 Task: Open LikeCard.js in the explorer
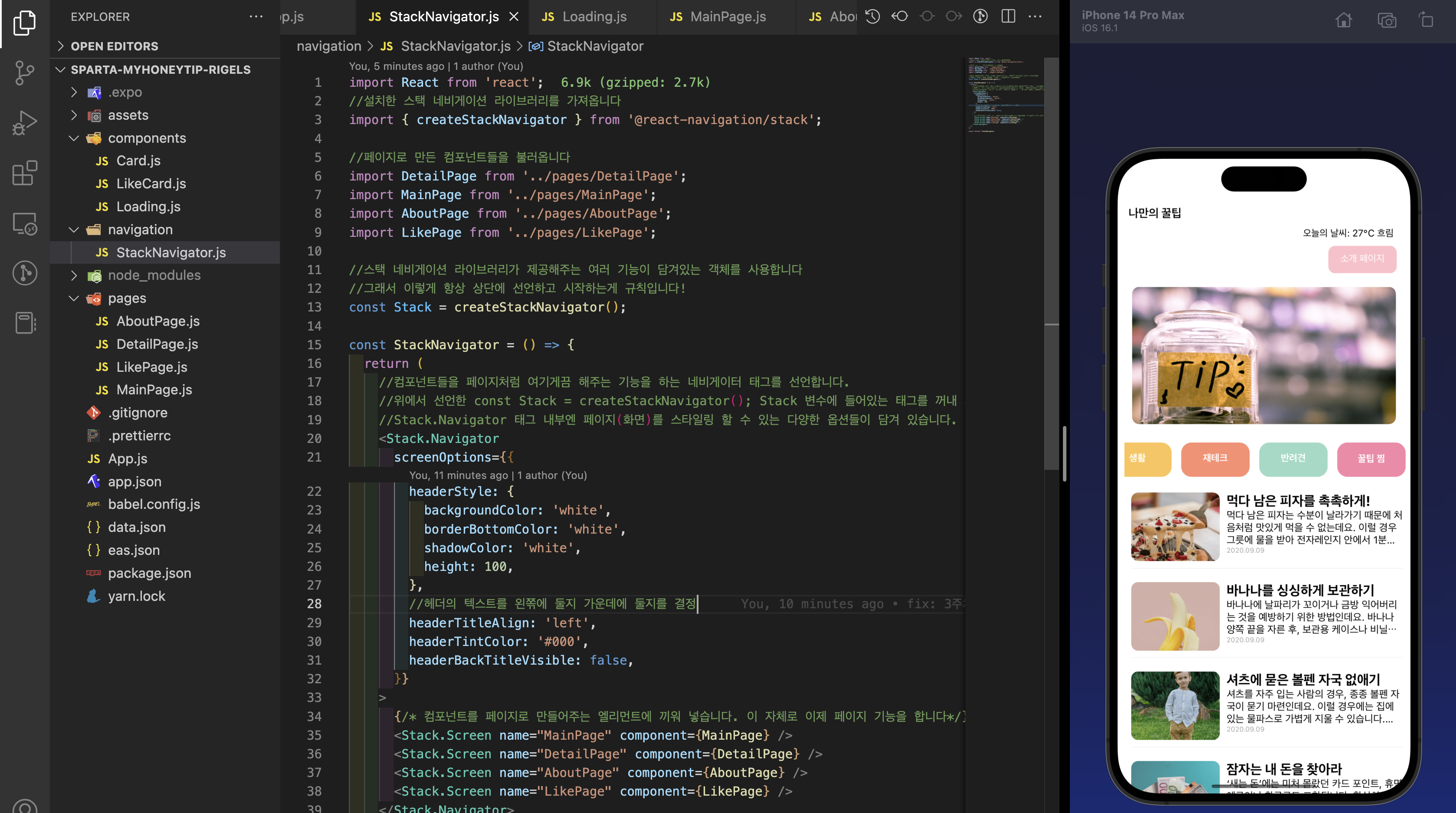point(151,184)
